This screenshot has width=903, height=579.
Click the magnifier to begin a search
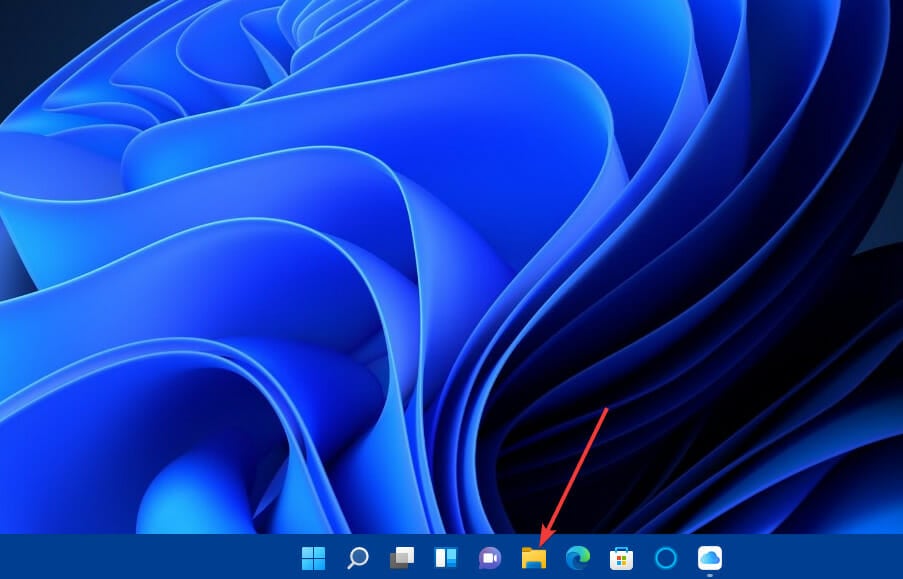pos(358,557)
